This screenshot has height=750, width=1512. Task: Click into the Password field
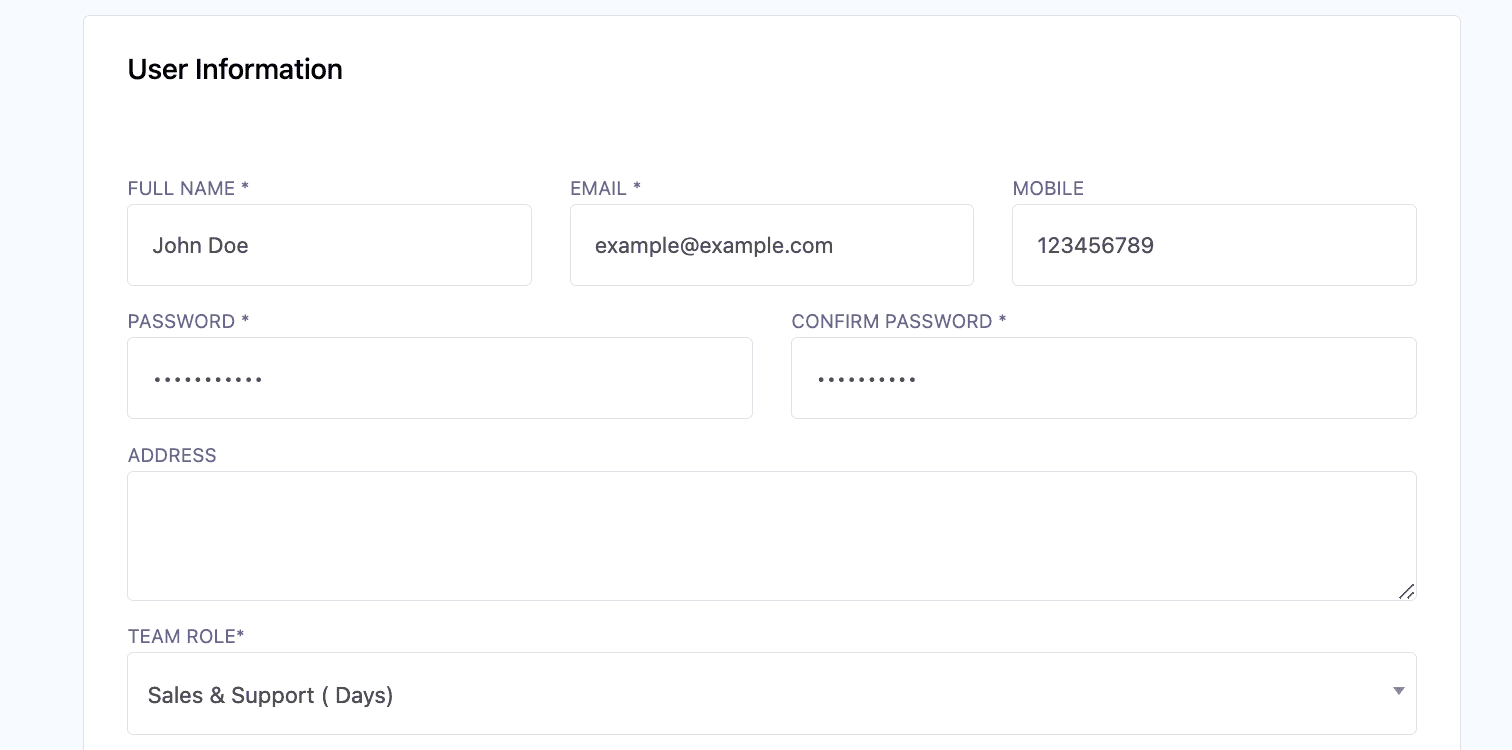click(x=439, y=378)
